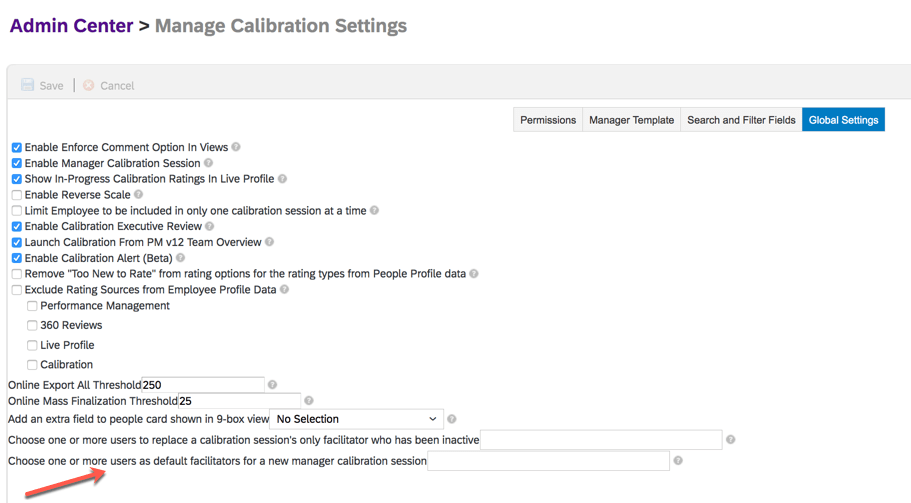Viewport: 911px width, 503px height.
Task: Switch to the Permissions tab
Action: pos(548,120)
